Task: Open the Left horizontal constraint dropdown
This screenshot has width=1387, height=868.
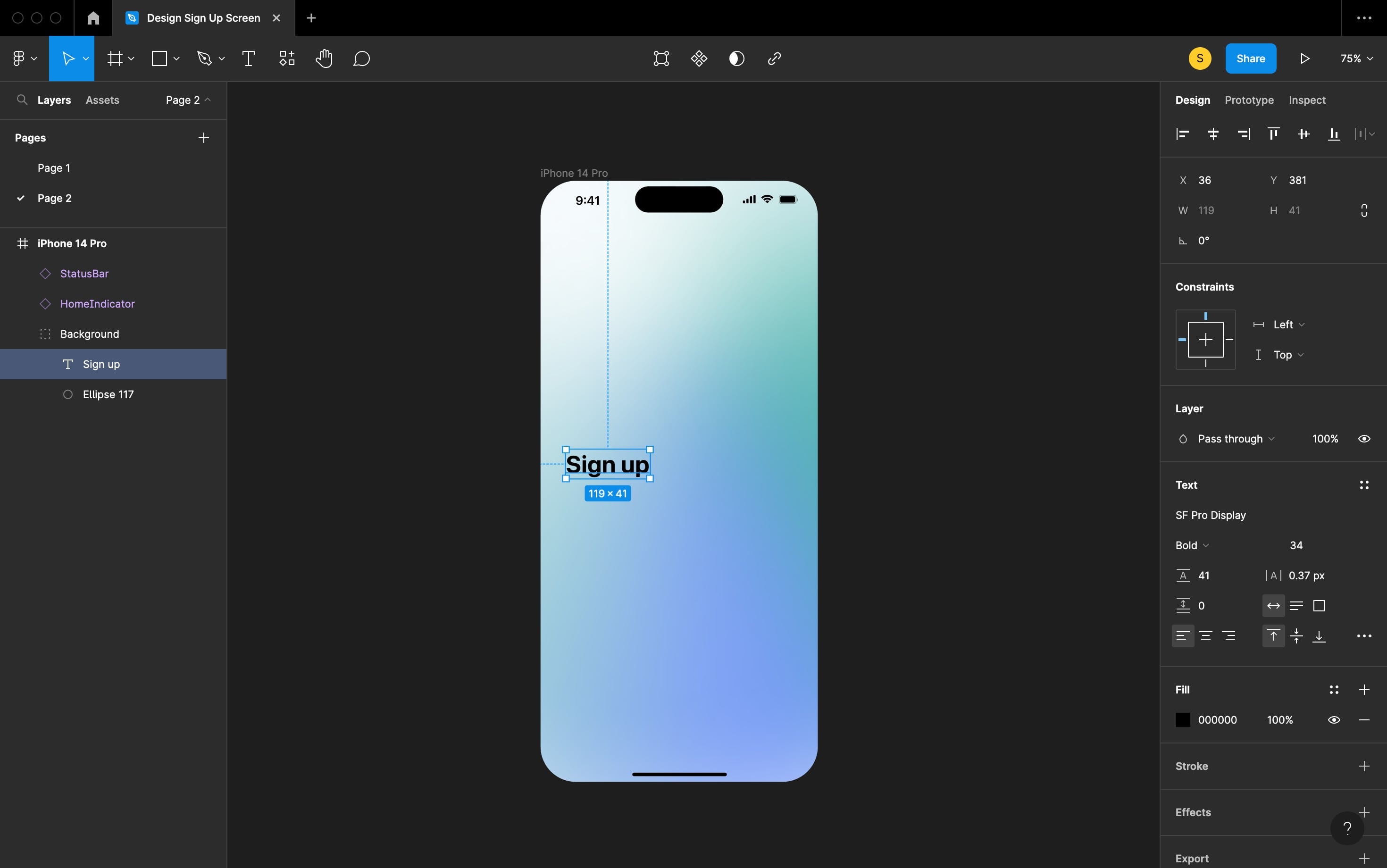Action: [1286, 325]
